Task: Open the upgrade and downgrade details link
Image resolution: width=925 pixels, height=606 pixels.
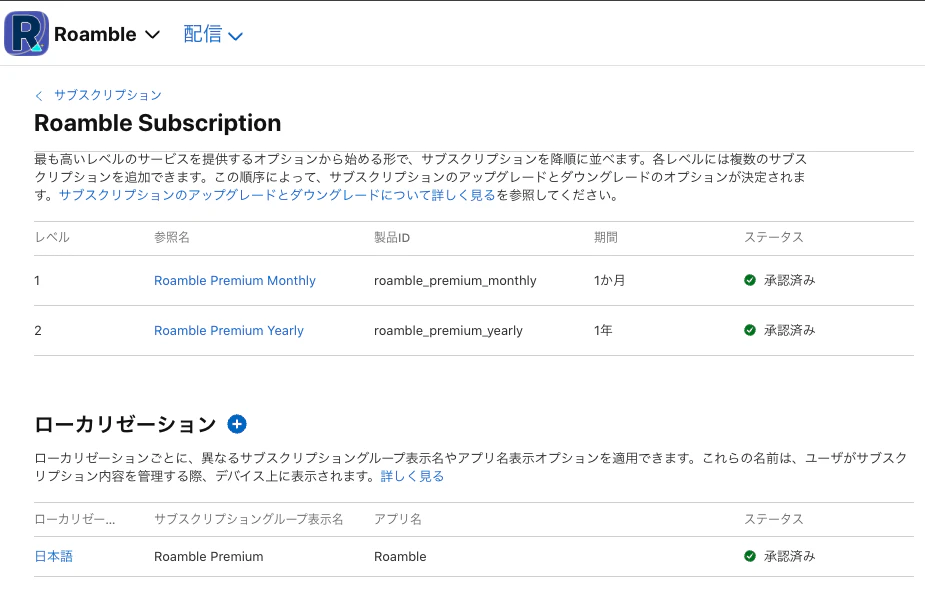Action: 277,195
